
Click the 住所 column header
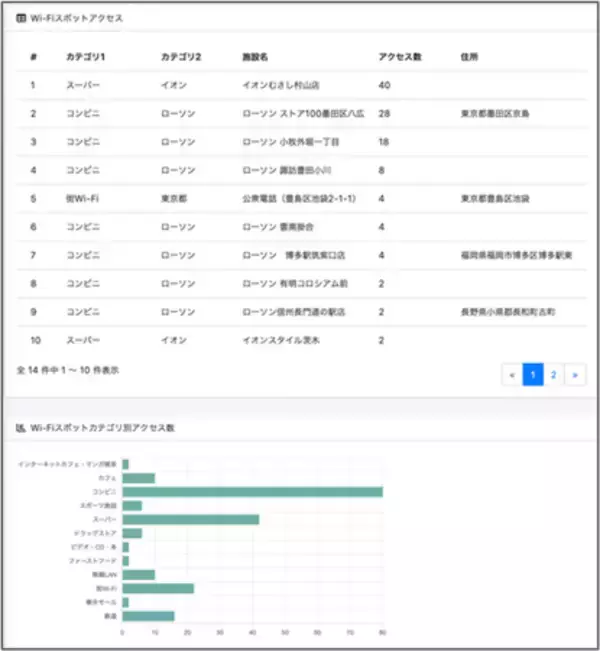469,57
